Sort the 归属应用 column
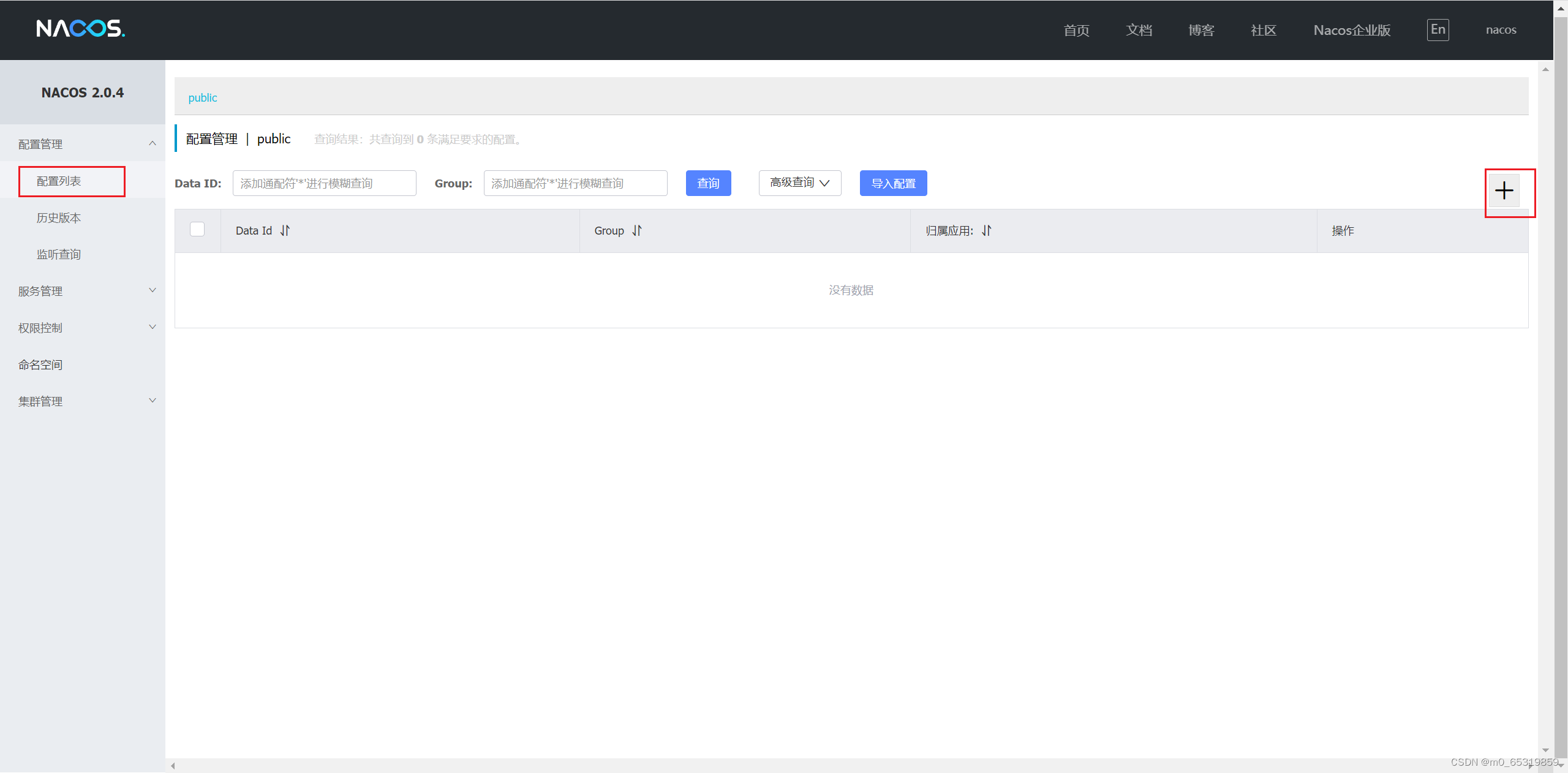Screen dimensions: 1568x773 pos(986,232)
